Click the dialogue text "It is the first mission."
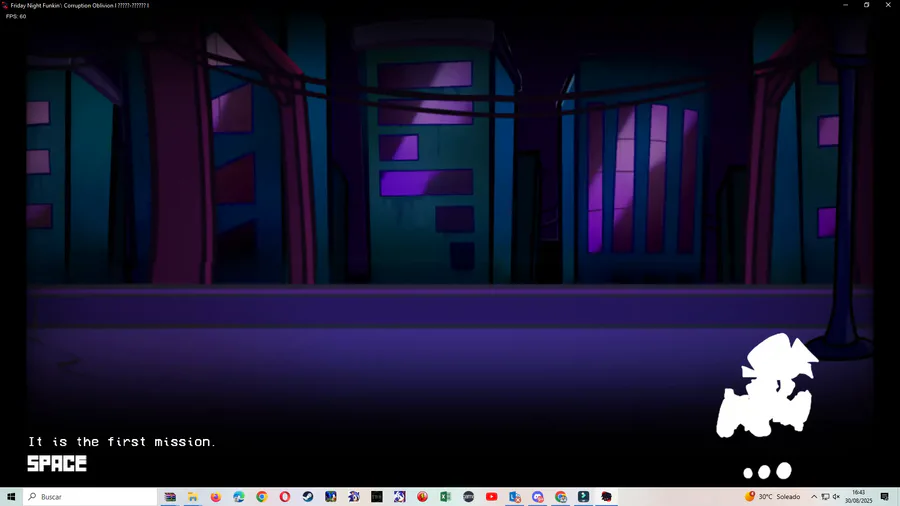This screenshot has width=900, height=506. pos(122,442)
